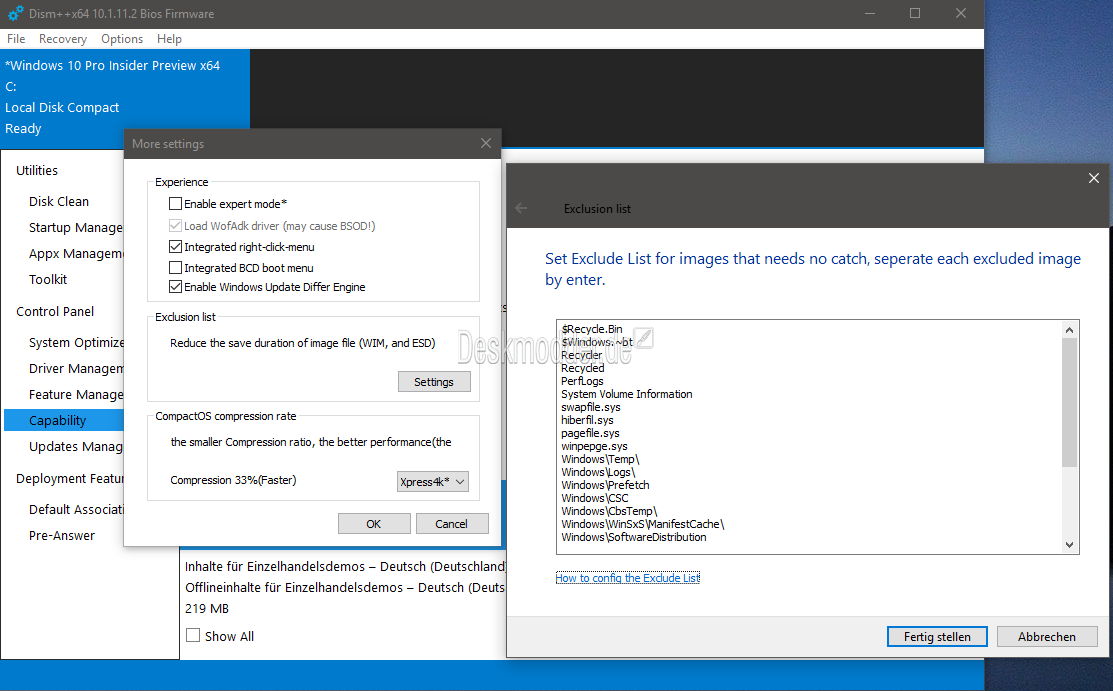Click the swapfile.sys entry
Viewport: 1113px width, 691px height.
pyautogui.click(x=591, y=407)
